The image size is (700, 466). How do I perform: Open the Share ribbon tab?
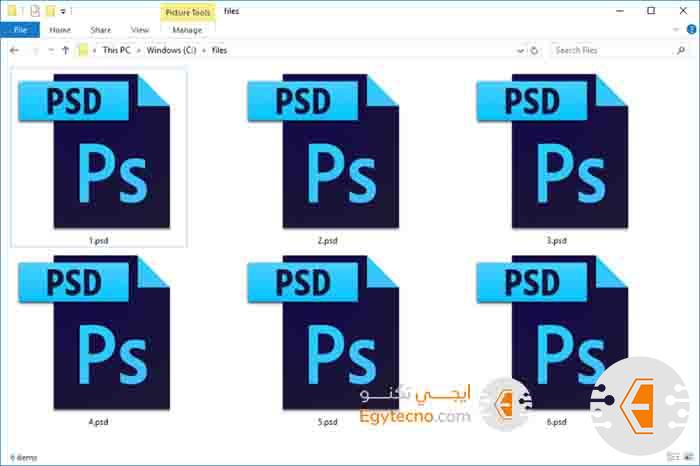(100, 30)
